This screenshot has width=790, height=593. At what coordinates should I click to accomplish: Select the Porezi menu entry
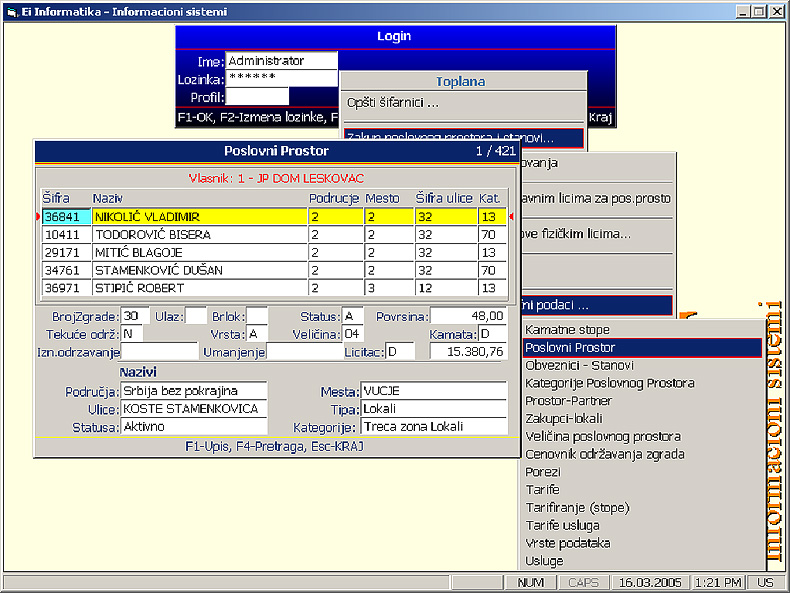pos(543,472)
